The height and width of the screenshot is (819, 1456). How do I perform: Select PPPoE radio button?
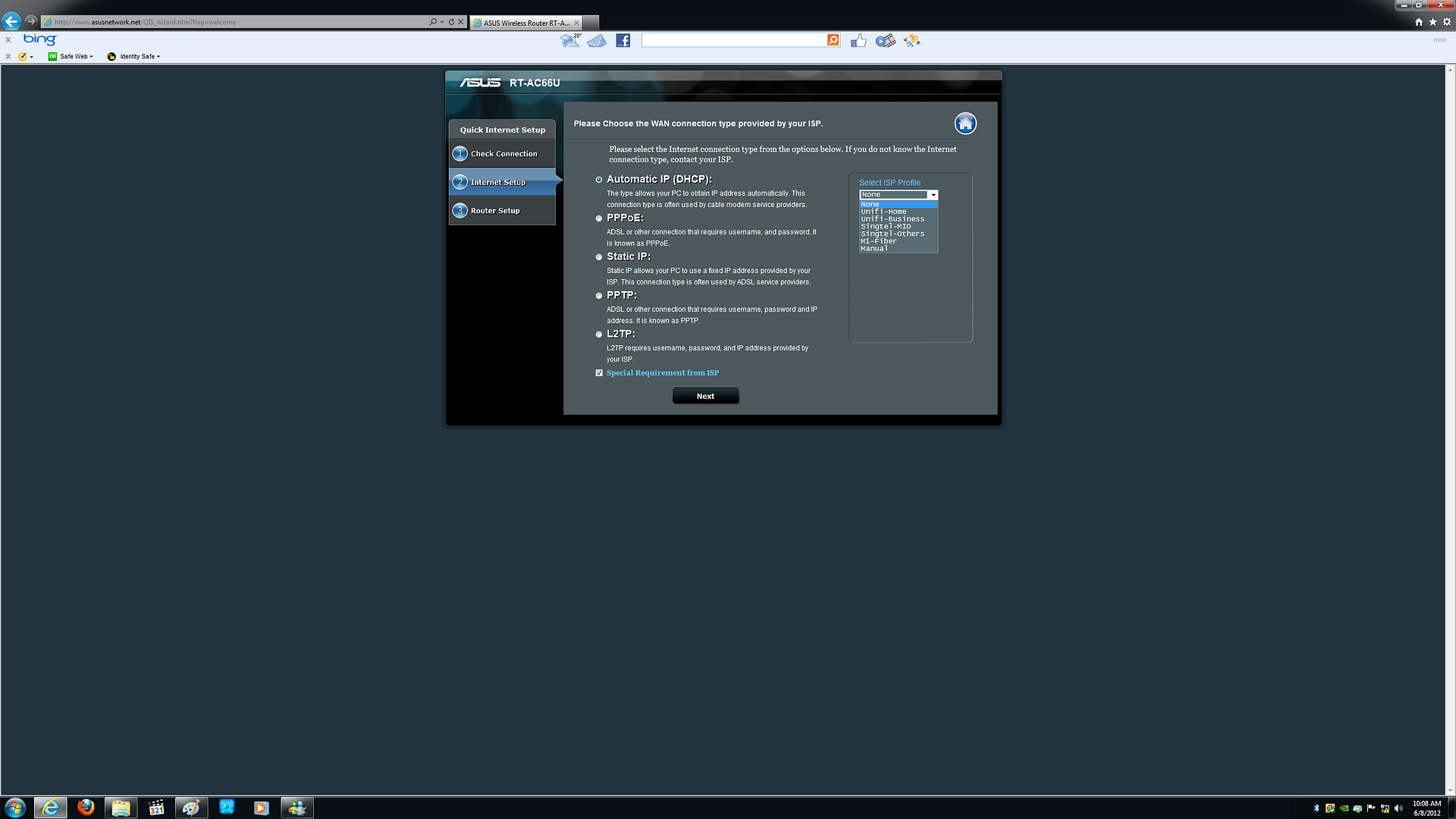(599, 218)
